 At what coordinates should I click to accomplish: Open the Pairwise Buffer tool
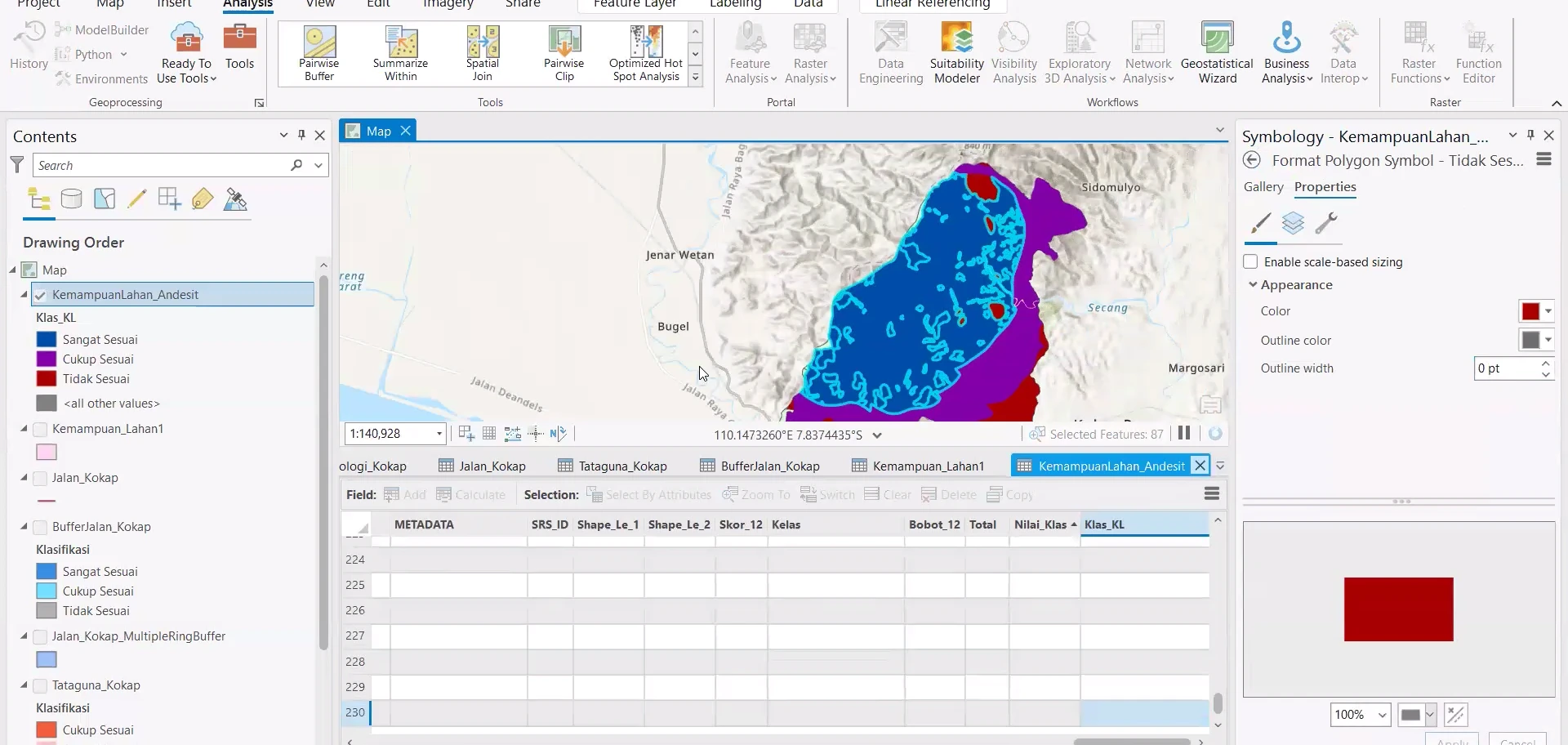pyautogui.click(x=319, y=53)
